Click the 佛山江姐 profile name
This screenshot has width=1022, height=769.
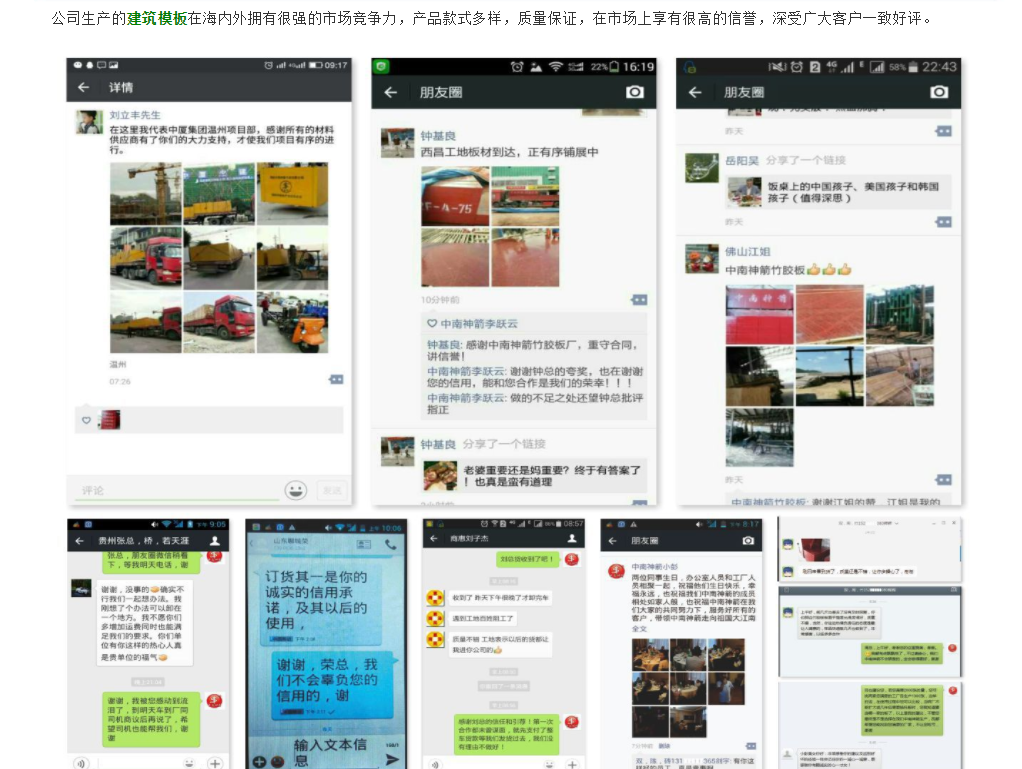click(x=747, y=251)
